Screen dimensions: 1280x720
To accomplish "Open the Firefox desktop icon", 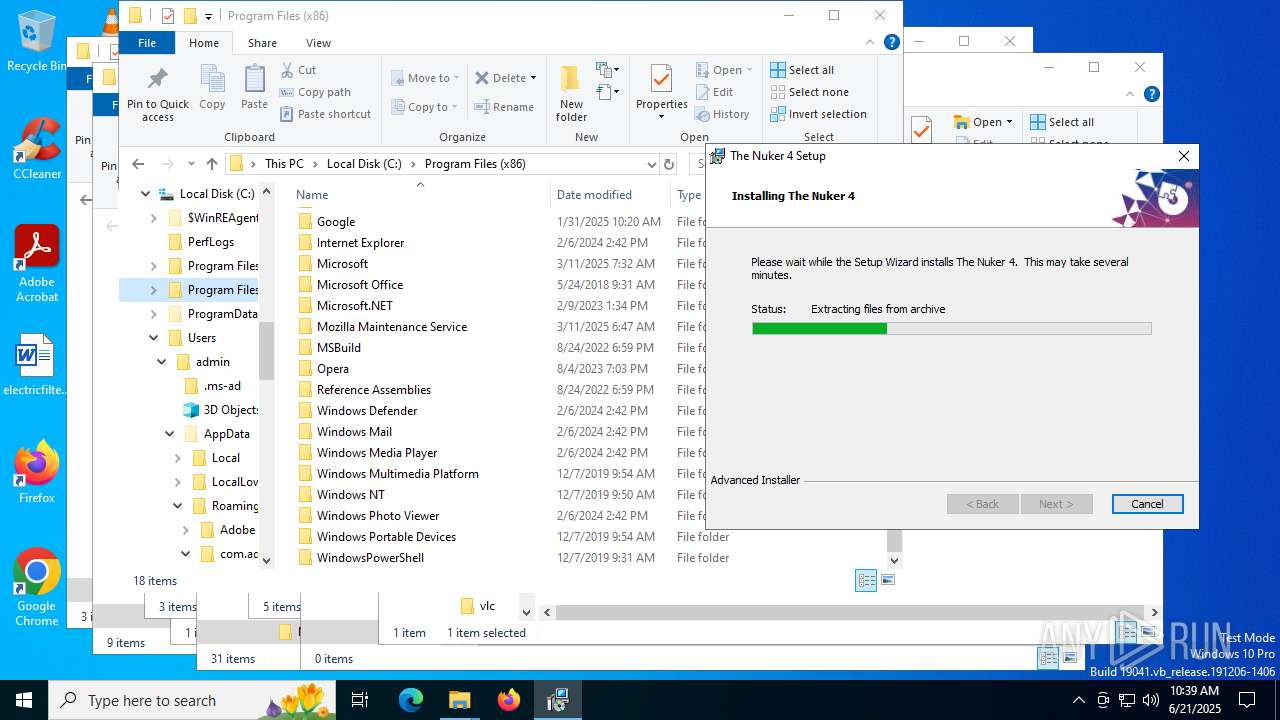I will pos(37,473).
